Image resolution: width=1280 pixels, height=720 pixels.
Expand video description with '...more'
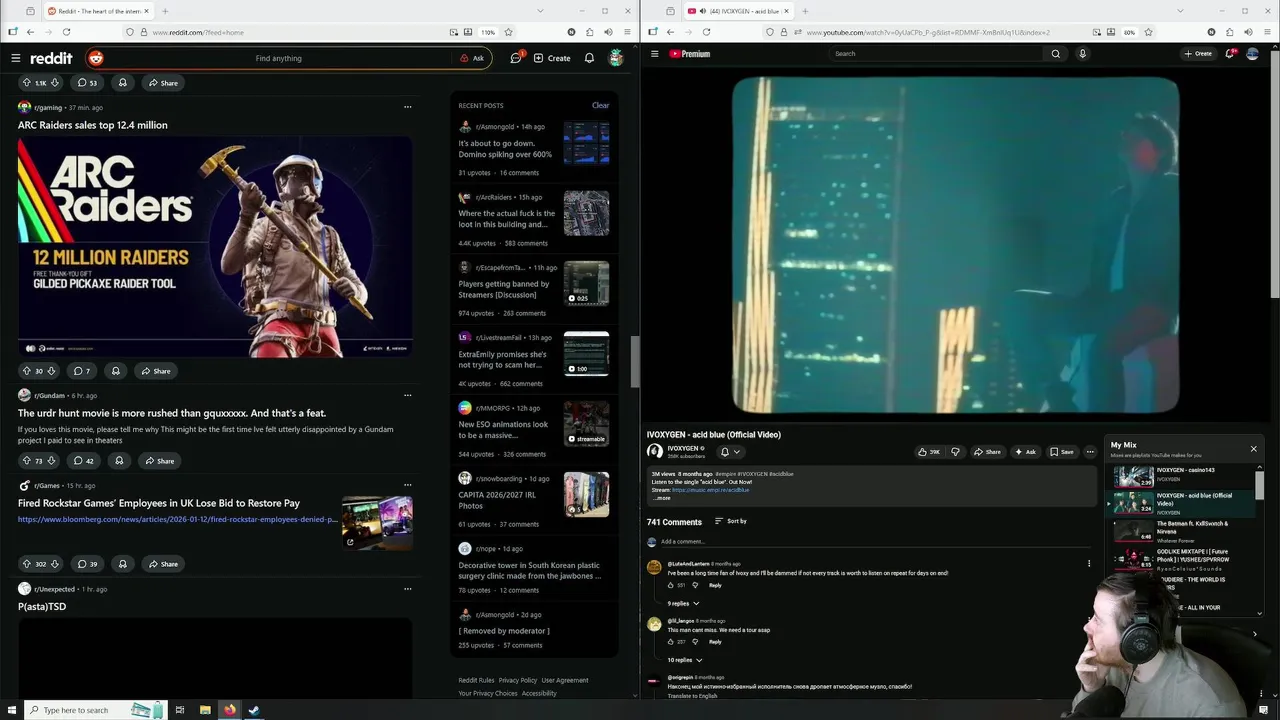click(662, 498)
